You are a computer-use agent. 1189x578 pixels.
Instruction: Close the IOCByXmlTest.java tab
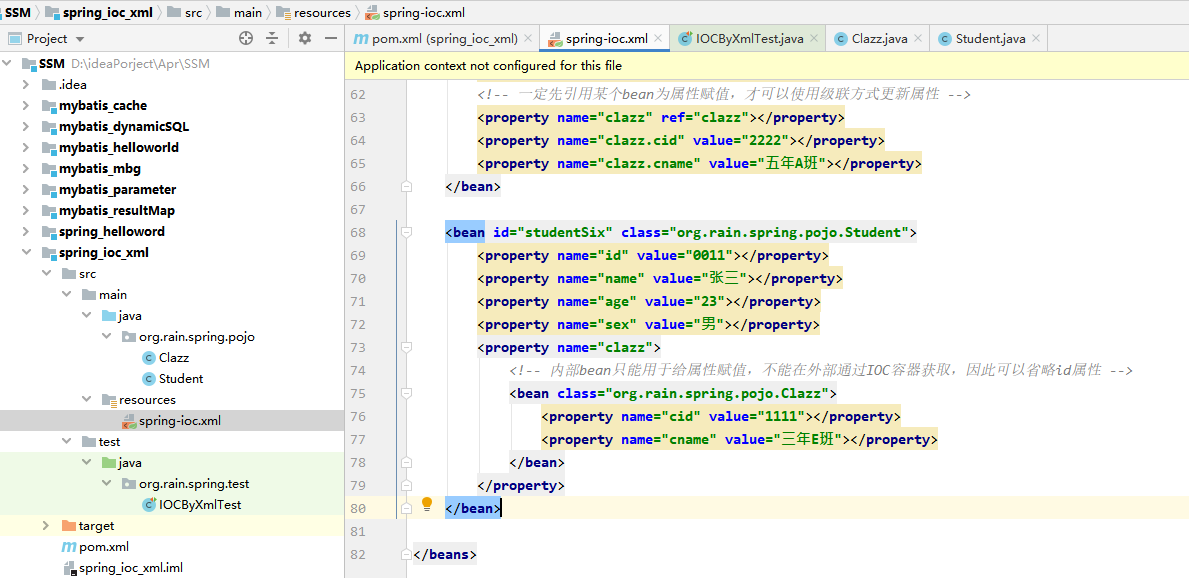pyautogui.click(x=814, y=38)
